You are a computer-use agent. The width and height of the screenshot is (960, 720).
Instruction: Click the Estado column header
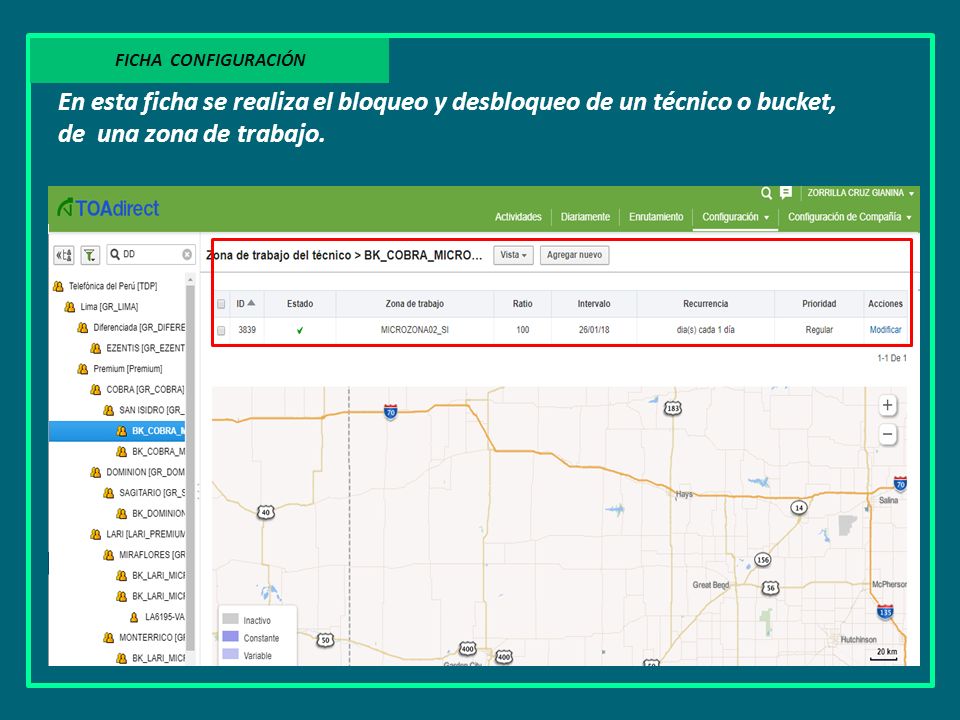tap(300, 304)
